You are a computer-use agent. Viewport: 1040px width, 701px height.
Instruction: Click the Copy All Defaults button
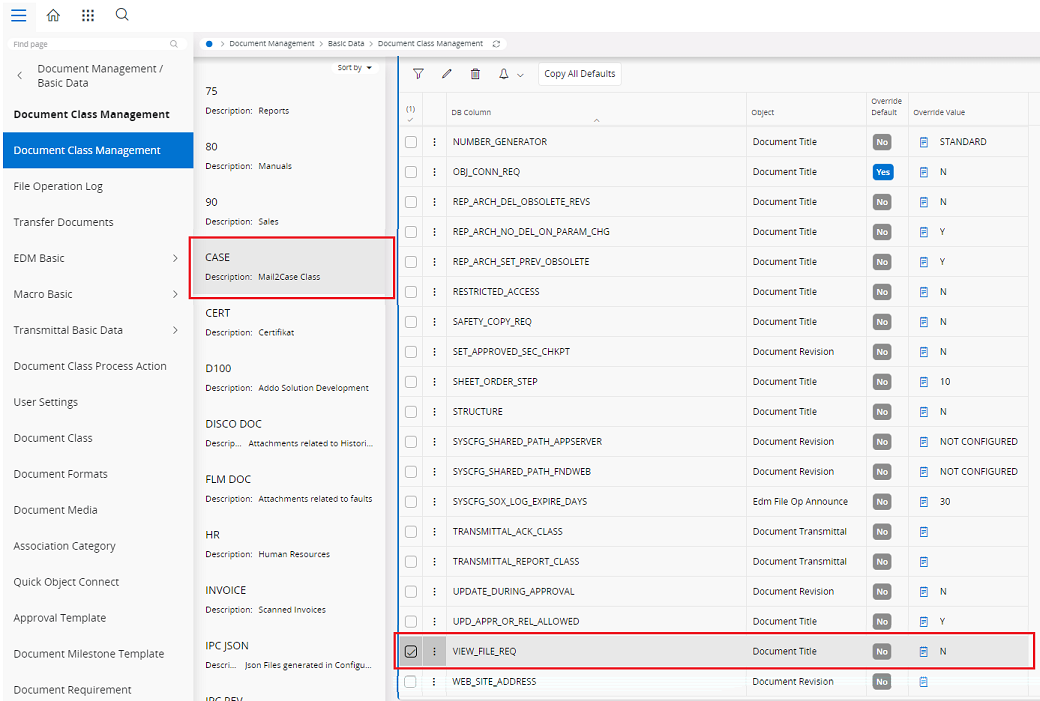coord(580,74)
